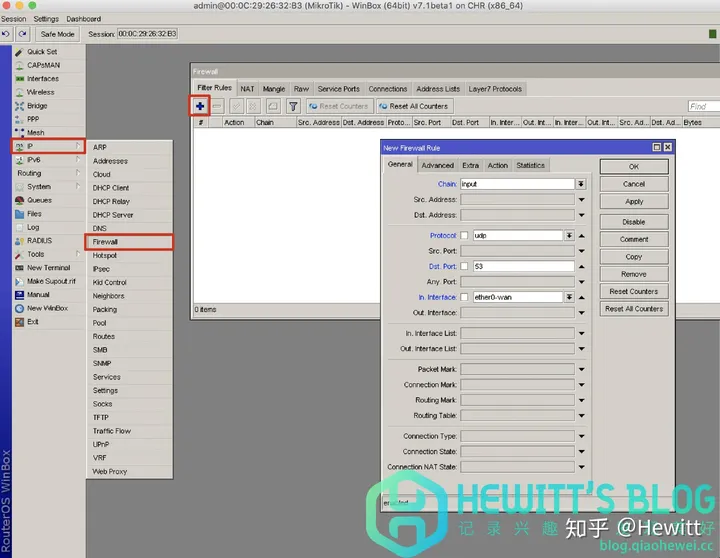The height and width of the screenshot is (558, 720).
Task: Expand the Tools sidebar menu
Action: pyautogui.click(x=48, y=254)
